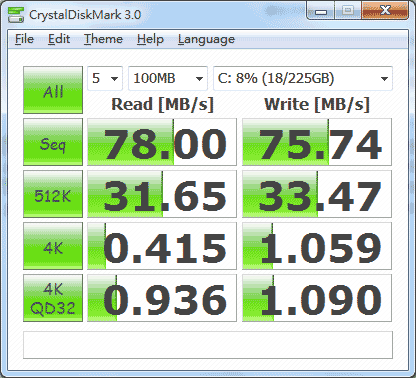Click the empty comment field at bottom
Image resolution: width=416 pixels, height=378 pixels.
coord(208,345)
